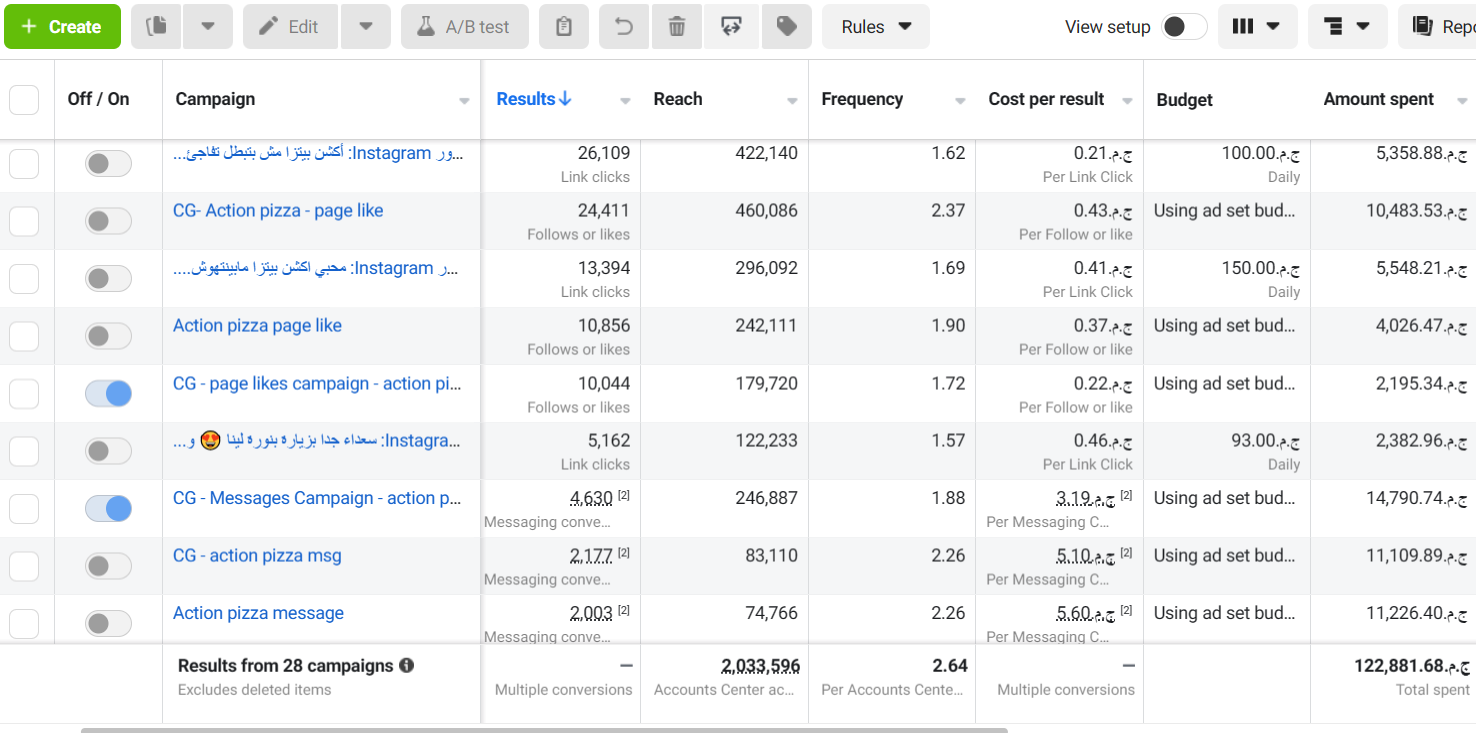
Task: Click the Amount spent column header
Action: coord(1379,99)
